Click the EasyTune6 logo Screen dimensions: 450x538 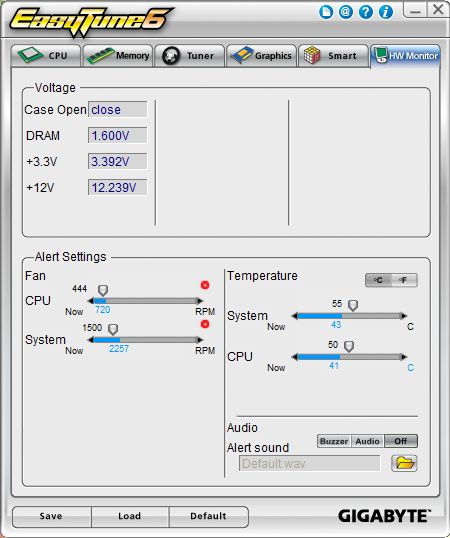coord(91,21)
